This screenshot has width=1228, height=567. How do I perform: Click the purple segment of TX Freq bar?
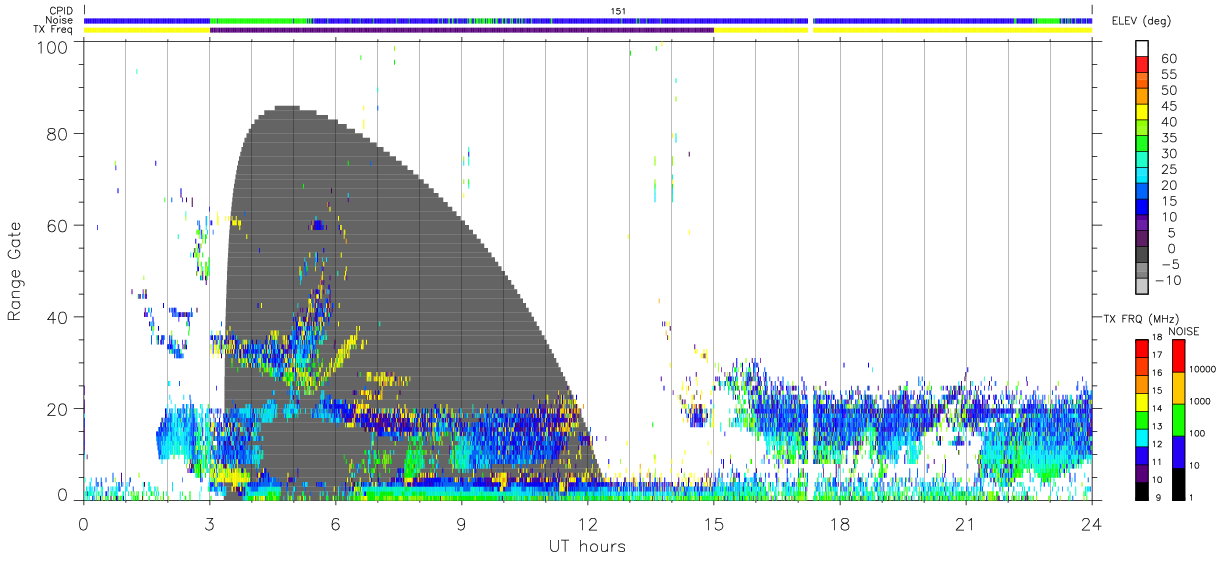click(x=461, y=30)
